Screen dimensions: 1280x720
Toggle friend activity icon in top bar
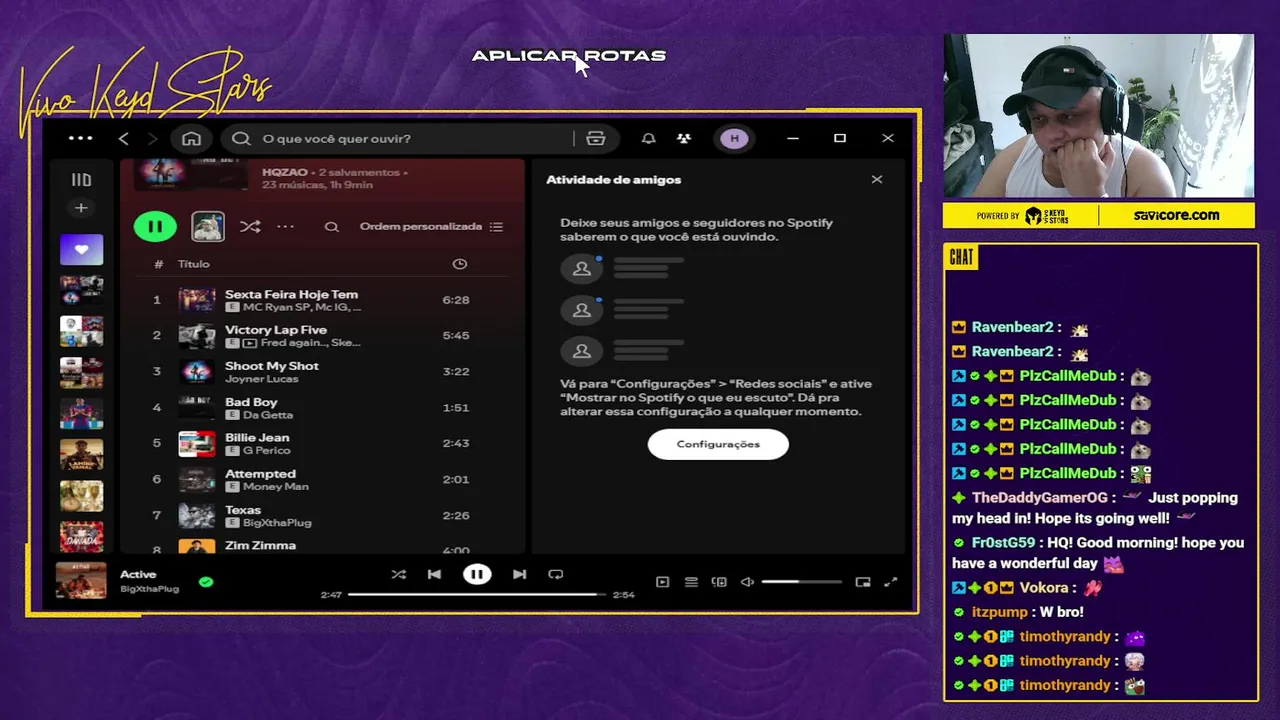[x=684, y=138]
